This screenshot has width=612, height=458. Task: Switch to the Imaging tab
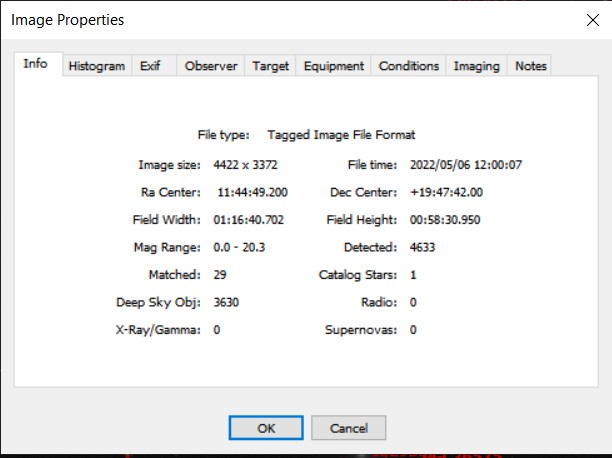click(477, 66)
